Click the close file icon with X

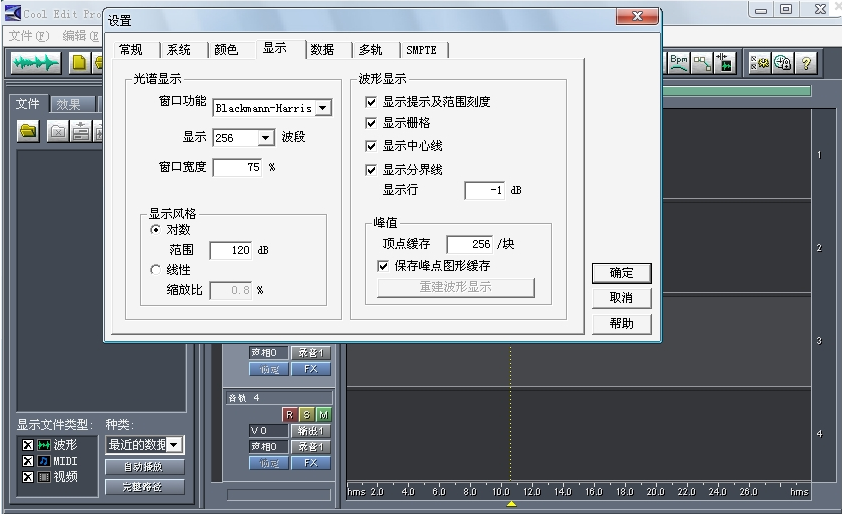pyautogui.click(x=58, y=131)
